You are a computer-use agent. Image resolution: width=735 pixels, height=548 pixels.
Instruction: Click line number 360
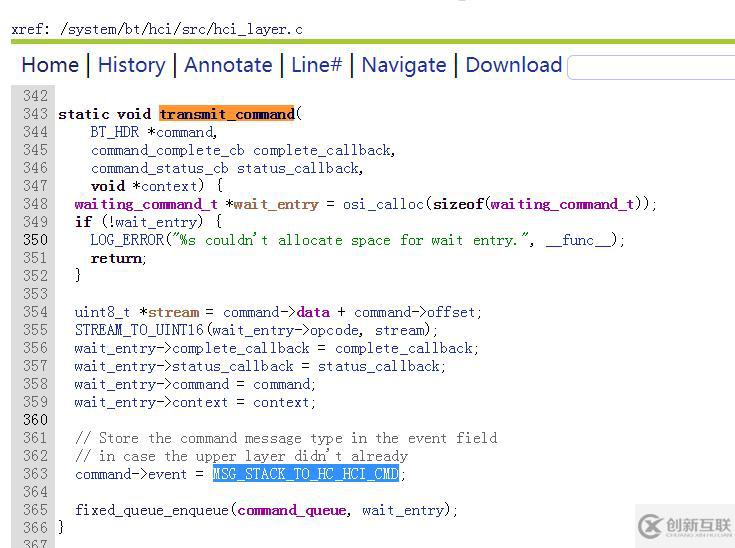[x=36, y=420]
